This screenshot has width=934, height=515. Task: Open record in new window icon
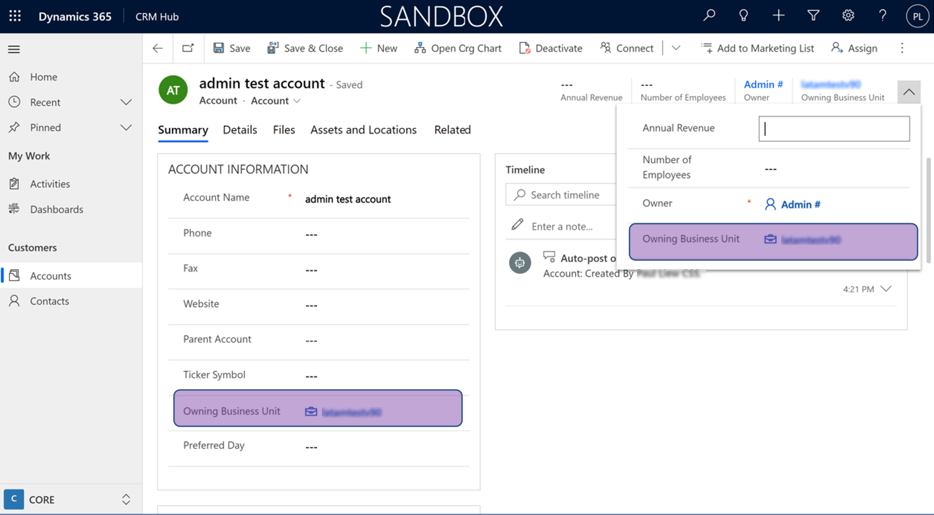[x=188, y=48]
